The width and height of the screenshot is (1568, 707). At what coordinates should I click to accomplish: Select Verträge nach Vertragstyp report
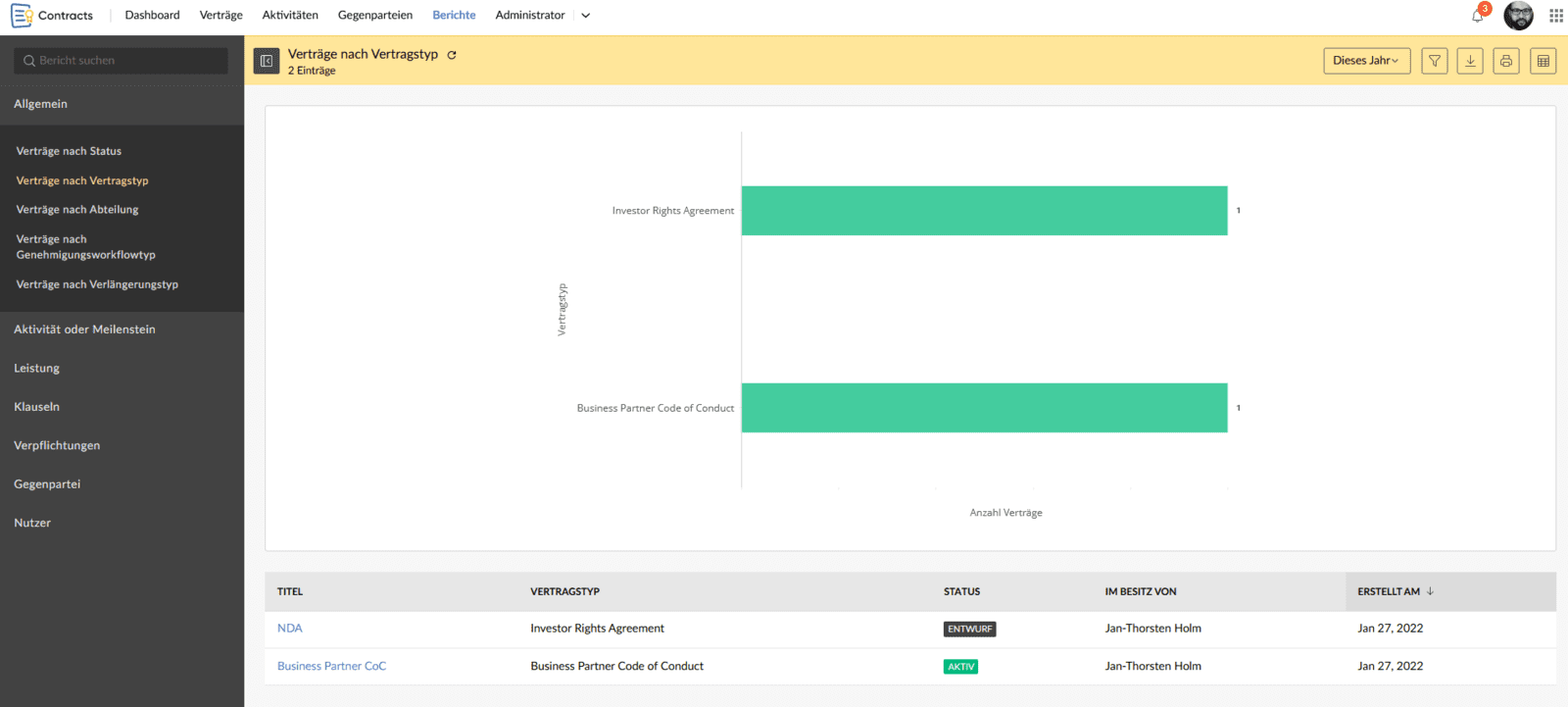click(x=82, y=180)
